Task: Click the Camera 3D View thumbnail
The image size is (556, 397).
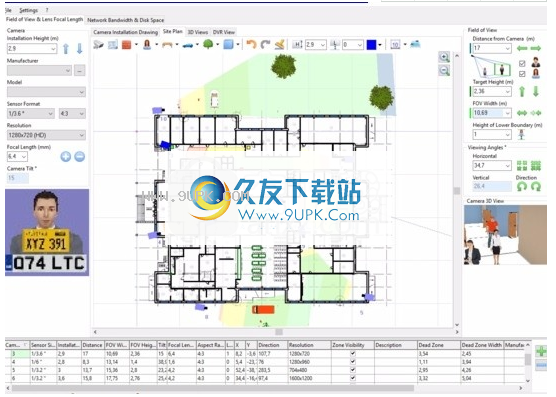Action: pyautogui.click(x=505, y=235)
